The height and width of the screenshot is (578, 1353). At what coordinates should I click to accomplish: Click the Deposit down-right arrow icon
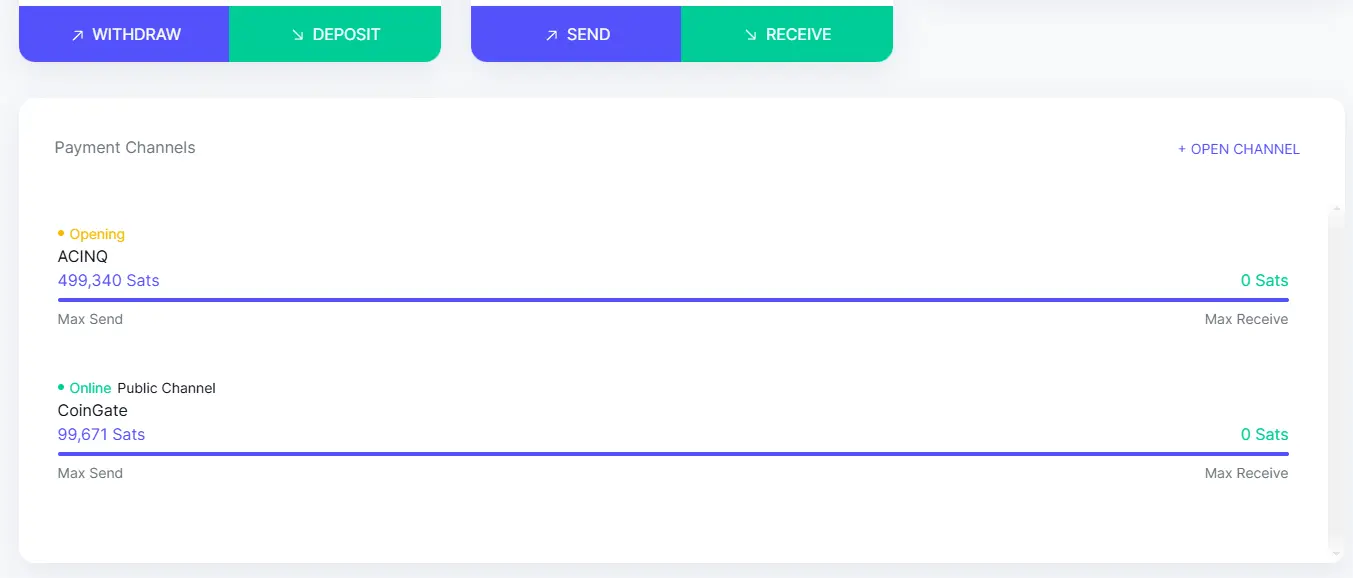[297, 35]
